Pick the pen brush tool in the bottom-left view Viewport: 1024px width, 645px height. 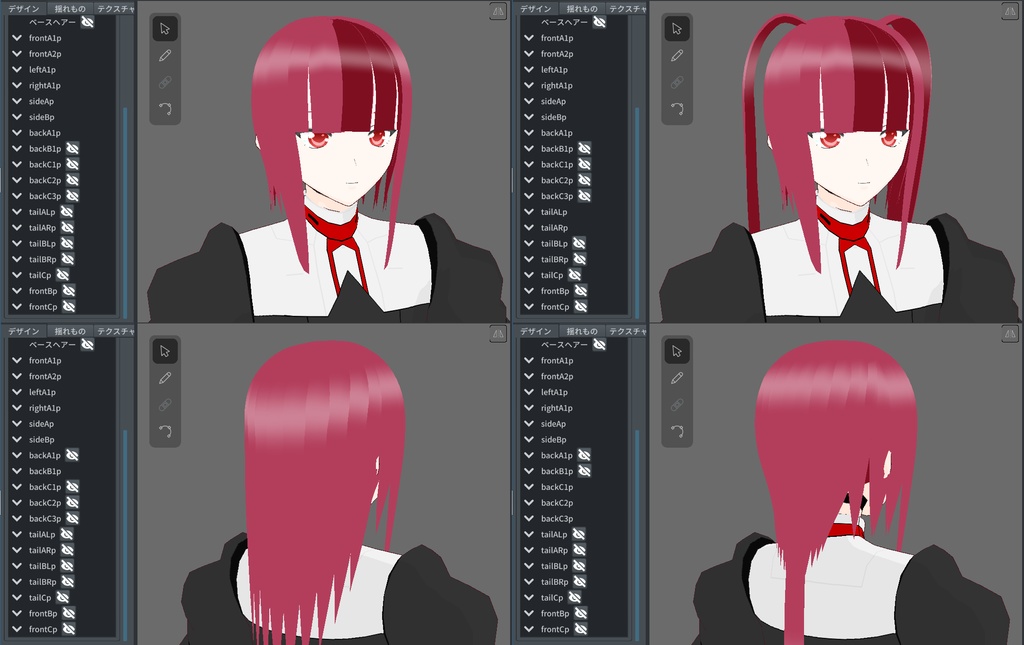165,378
